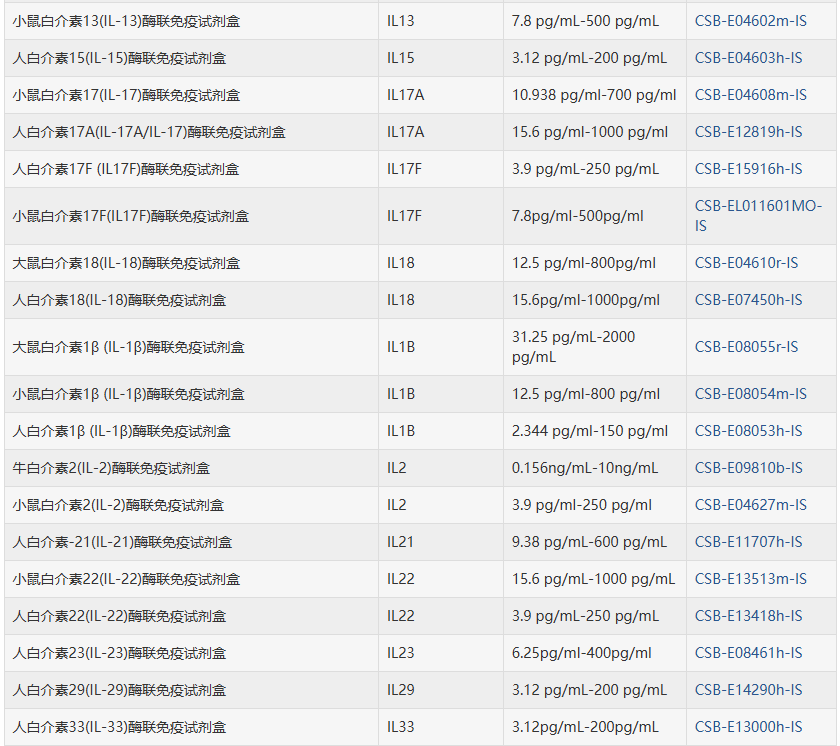Viewport: 840px width, 746px height.
Task: Select product name 小鼠白介素17F(IL17F)酶联免疫试剂盒
Action: tap(131, 216)
